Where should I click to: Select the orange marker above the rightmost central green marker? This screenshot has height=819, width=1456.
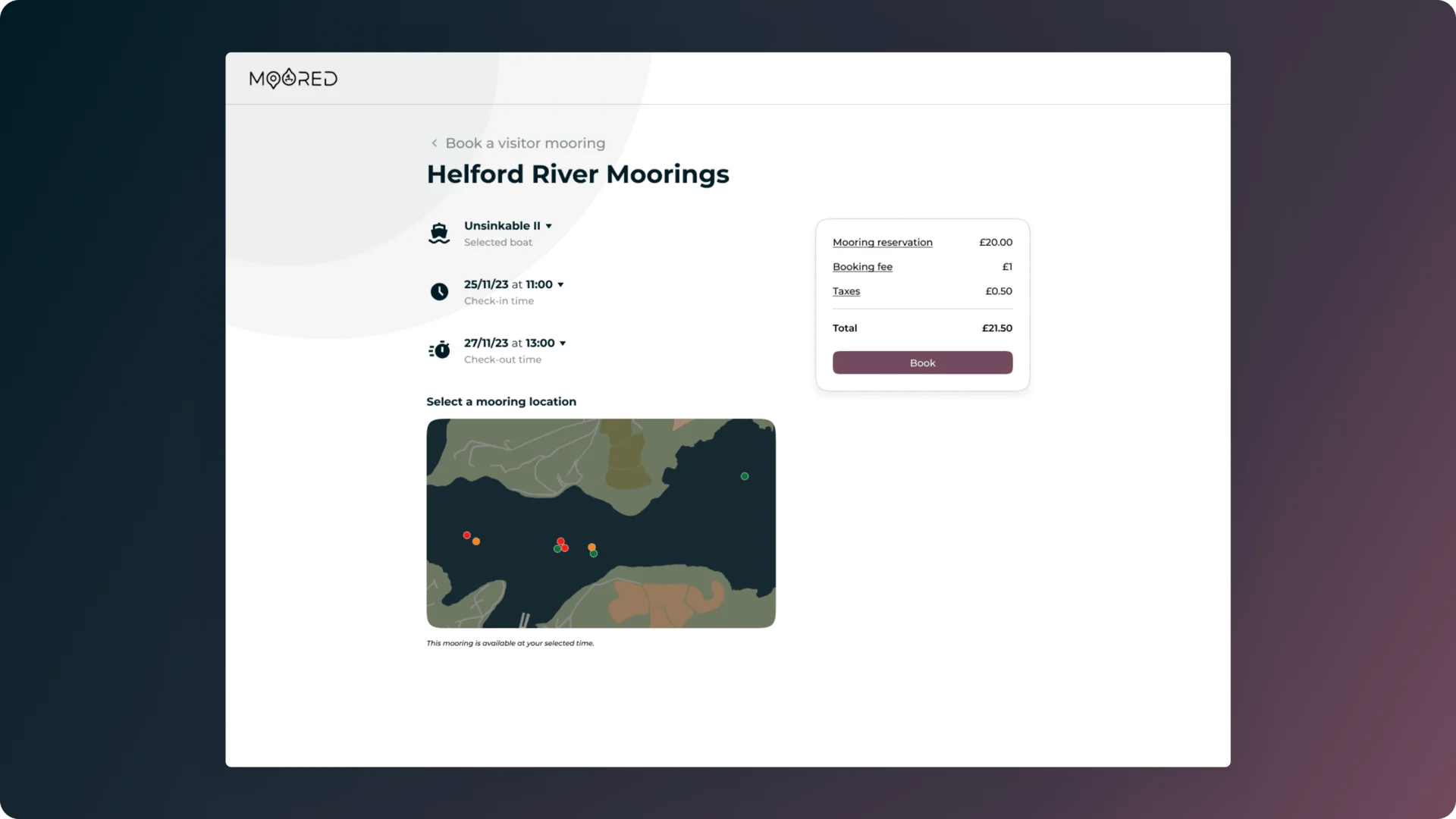591,547
